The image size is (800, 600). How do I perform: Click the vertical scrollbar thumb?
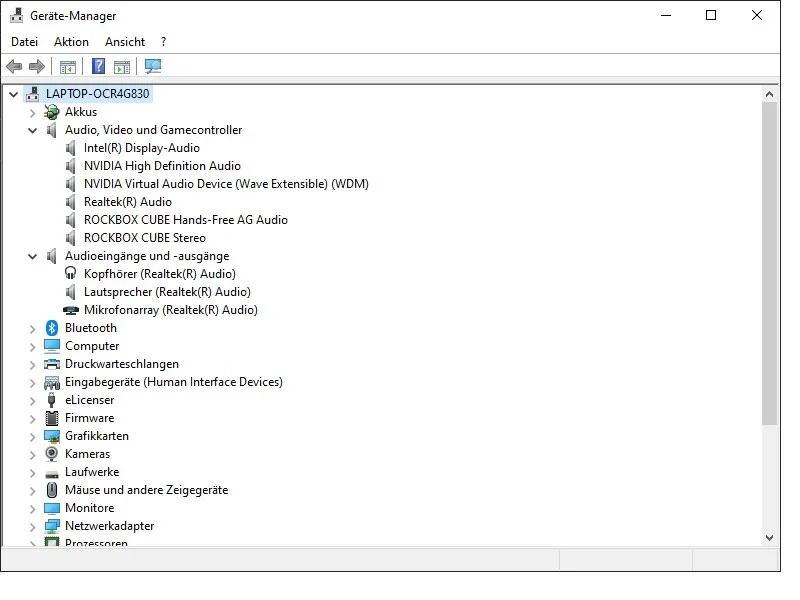point(770,263)
